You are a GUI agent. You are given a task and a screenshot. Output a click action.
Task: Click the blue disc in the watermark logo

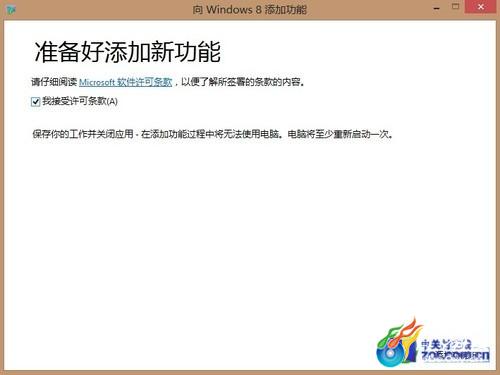(x=389, y=354)
